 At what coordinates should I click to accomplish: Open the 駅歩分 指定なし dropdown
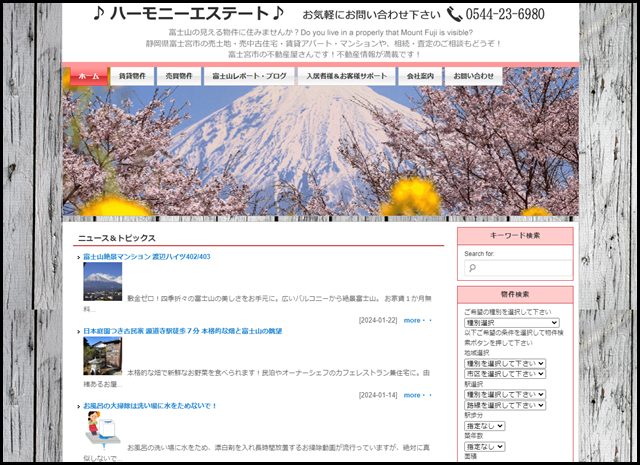click(484, 426)
